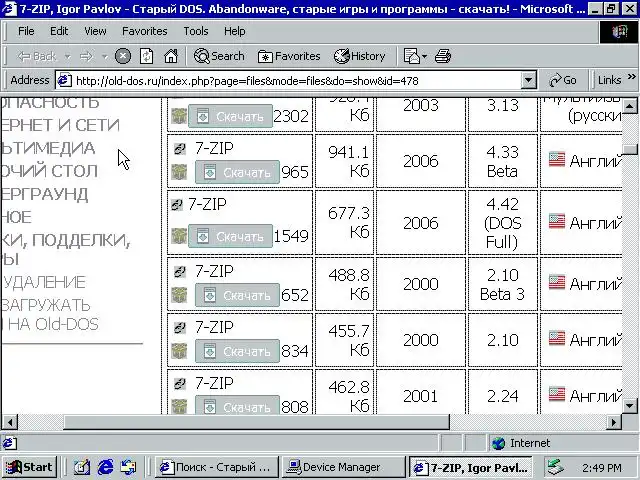Screen dimensions: 640x480
Task: Click the archive icon in 941.1 Кб row
Action: (179, 172)
